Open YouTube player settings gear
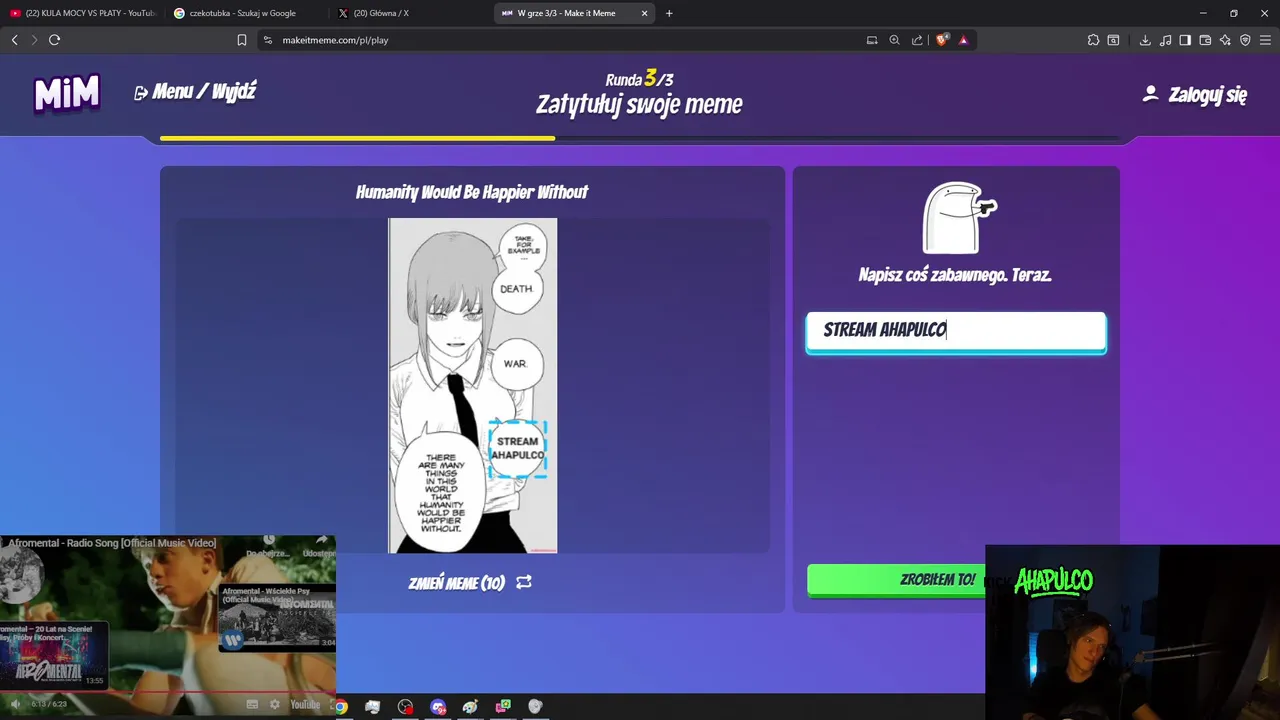 tap(275, 704)
